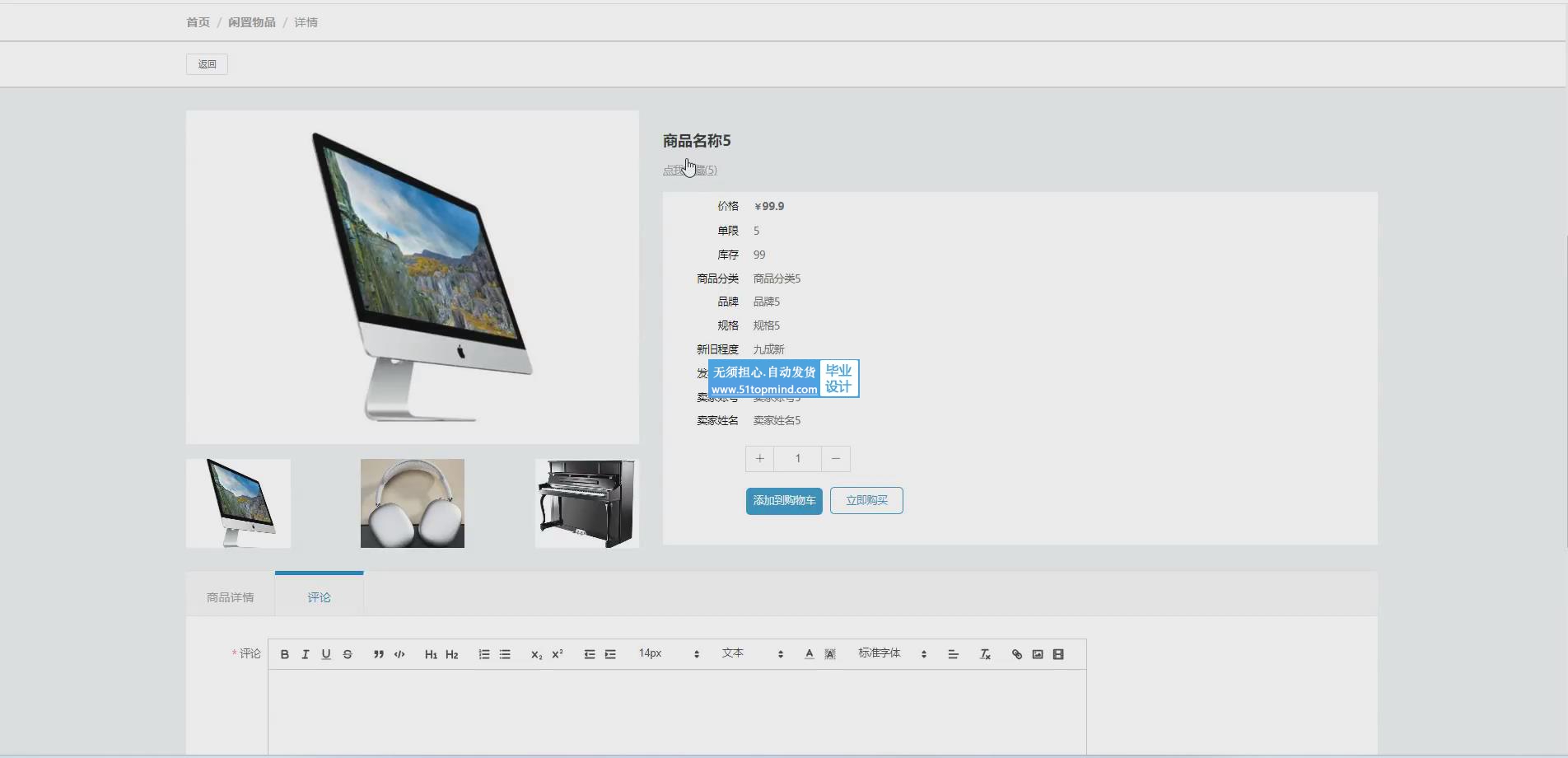Increase indent in the editor
This screenshot has width=1568, height=758.
click(610, 654)
